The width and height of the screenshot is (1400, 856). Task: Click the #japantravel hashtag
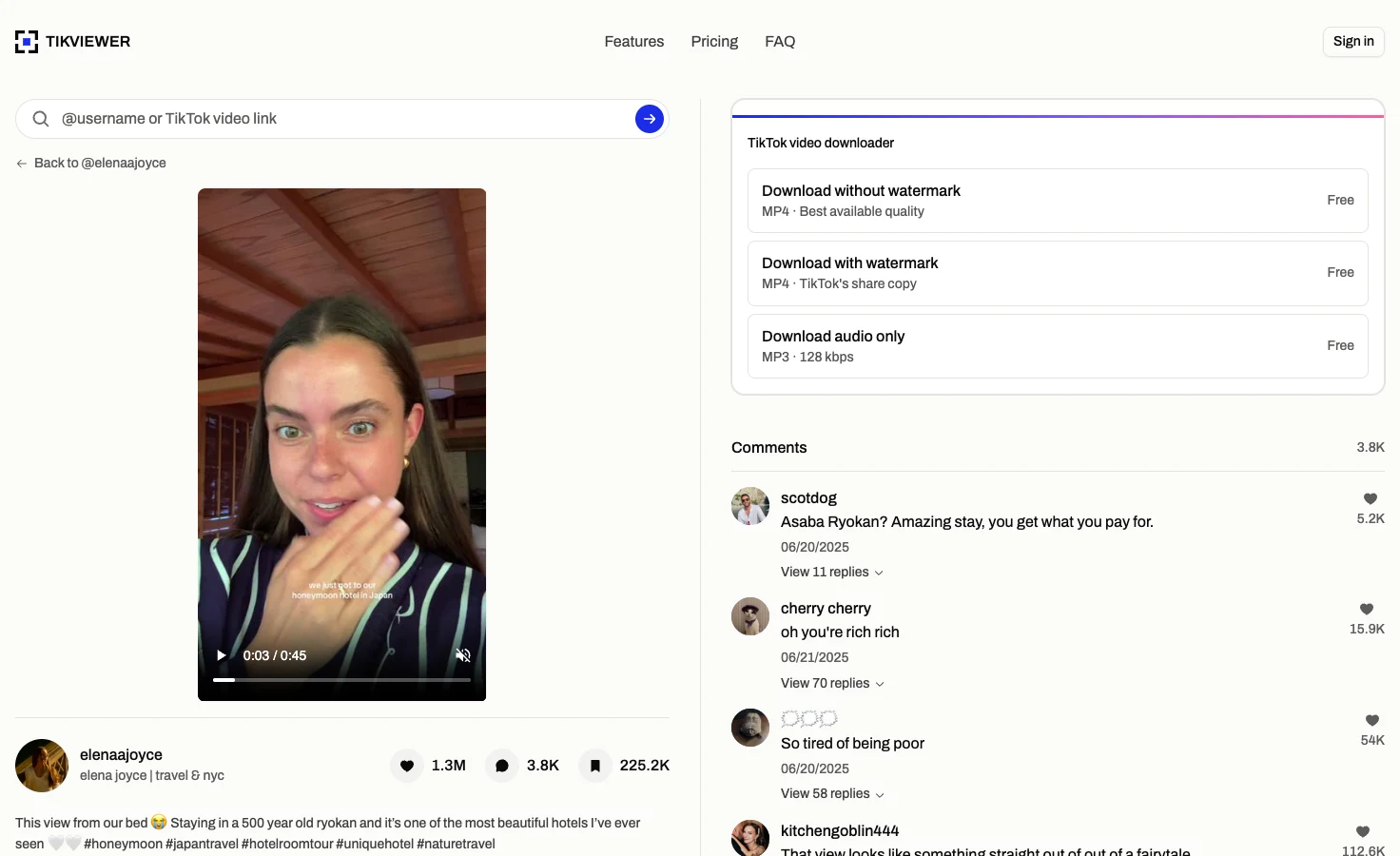click(x=202, y=844)
